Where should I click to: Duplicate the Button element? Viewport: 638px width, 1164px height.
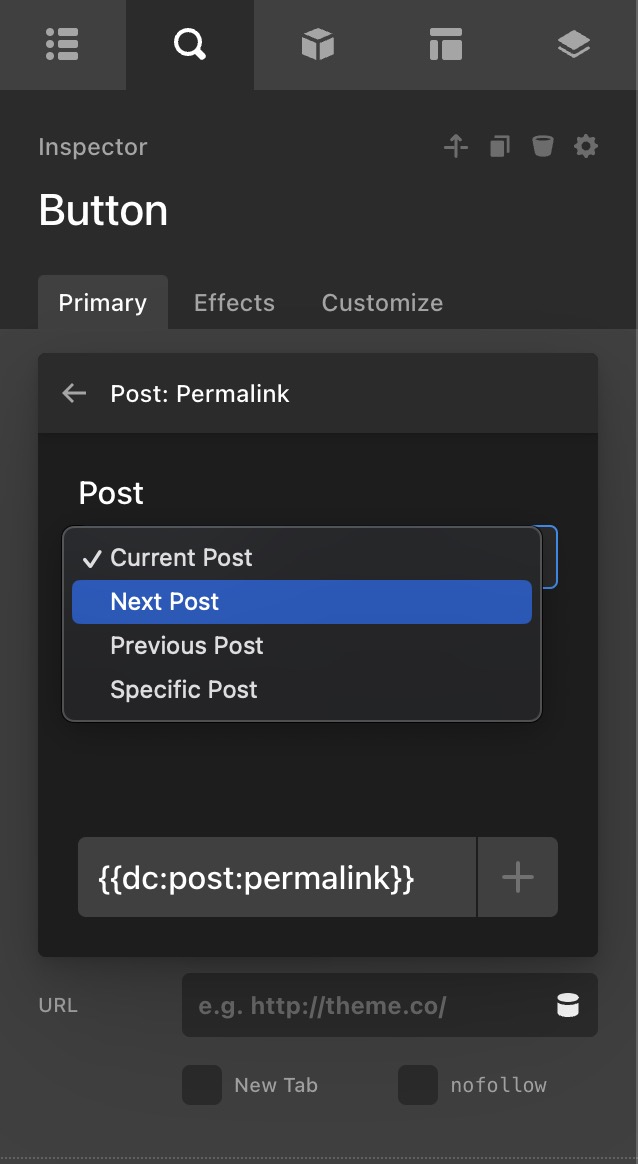[x=499, y=147]
